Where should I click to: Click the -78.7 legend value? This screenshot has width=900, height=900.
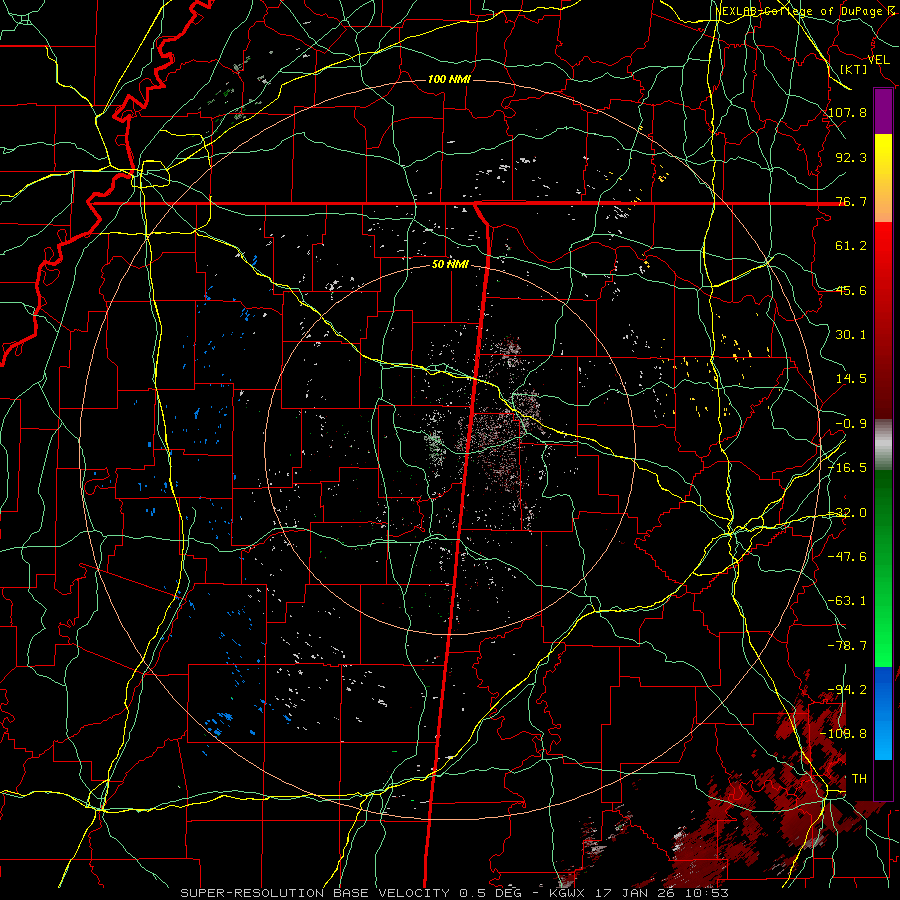(x=848, y=646)
